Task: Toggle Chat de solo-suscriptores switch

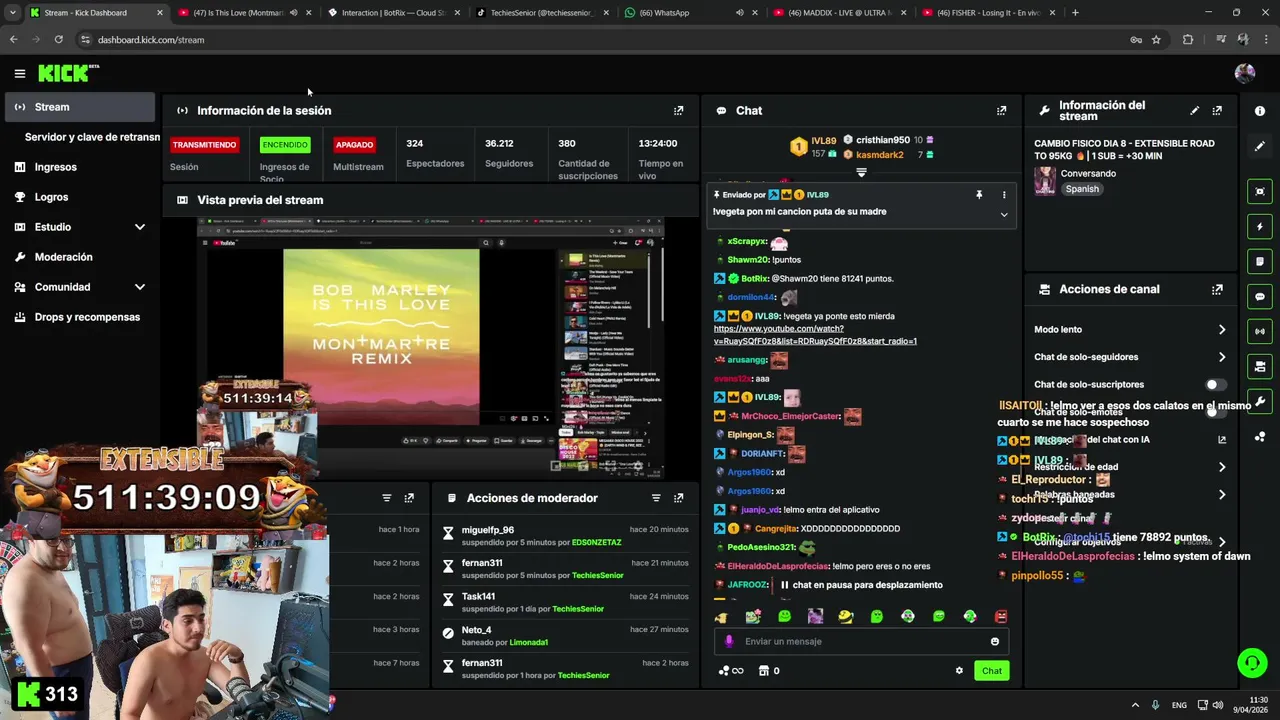Action: click(1215, 384)
